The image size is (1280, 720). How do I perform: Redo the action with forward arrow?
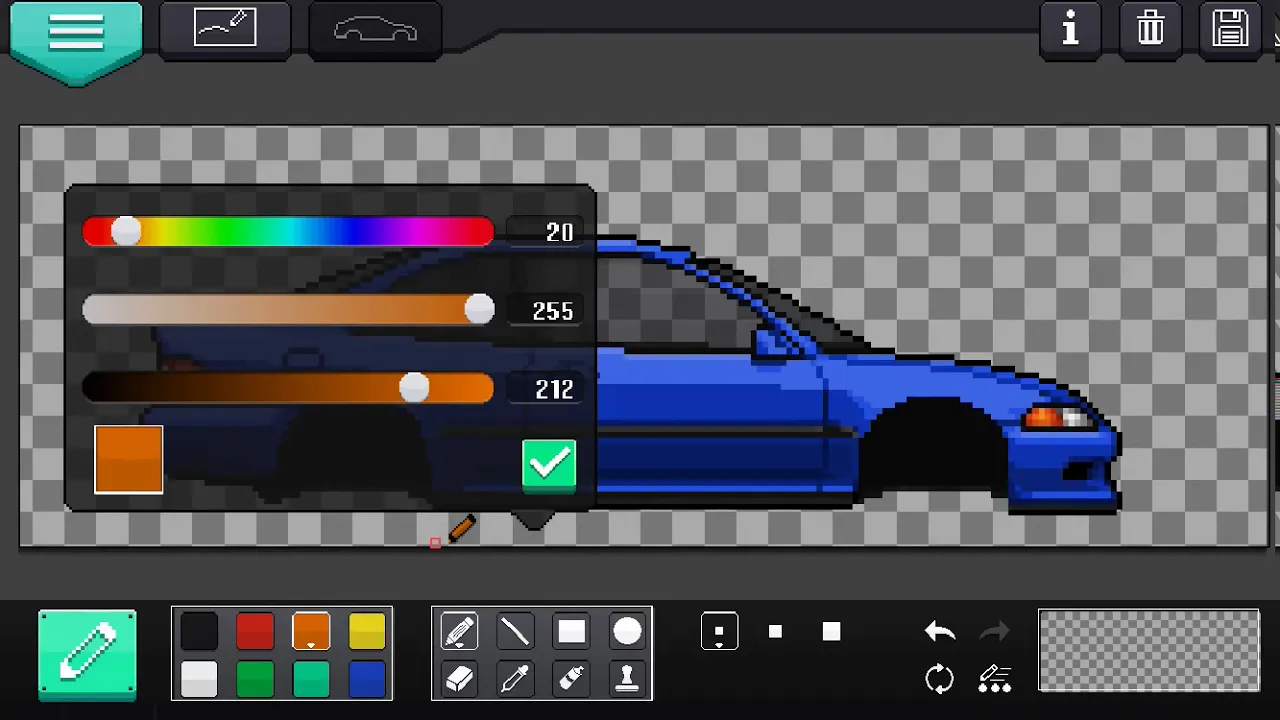click(x=995, y=631)
